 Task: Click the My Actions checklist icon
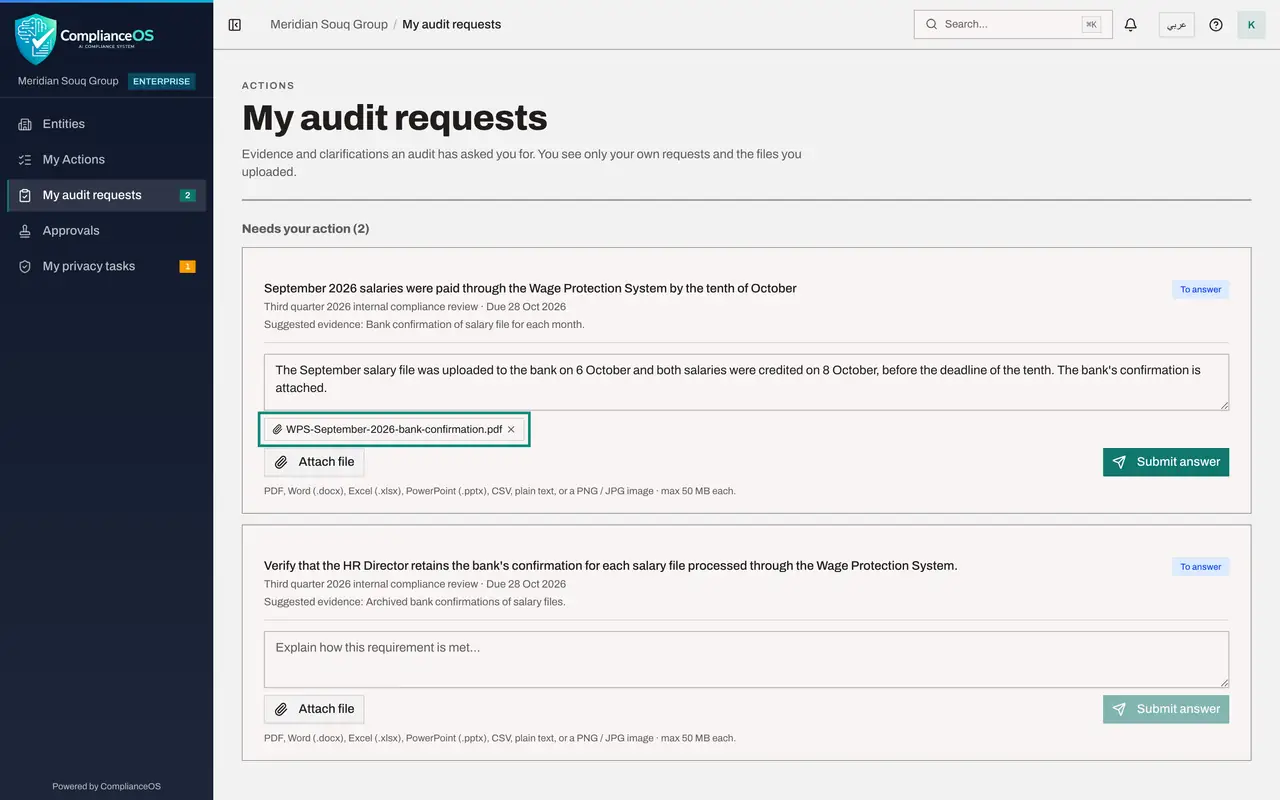coord(25,160)
